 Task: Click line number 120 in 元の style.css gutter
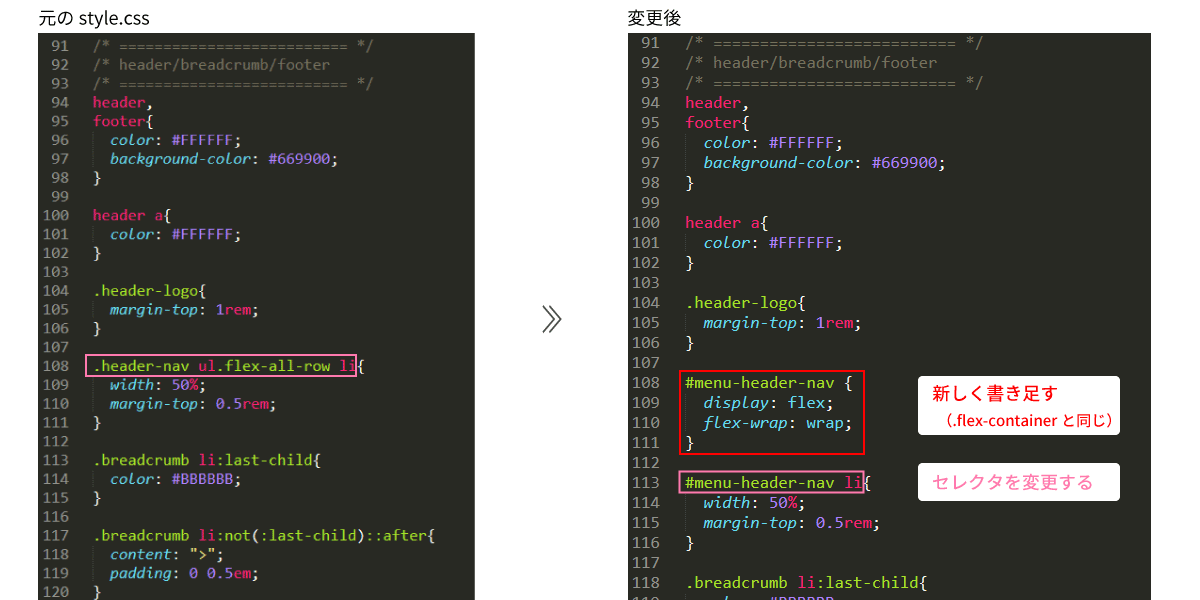(56, 592)
